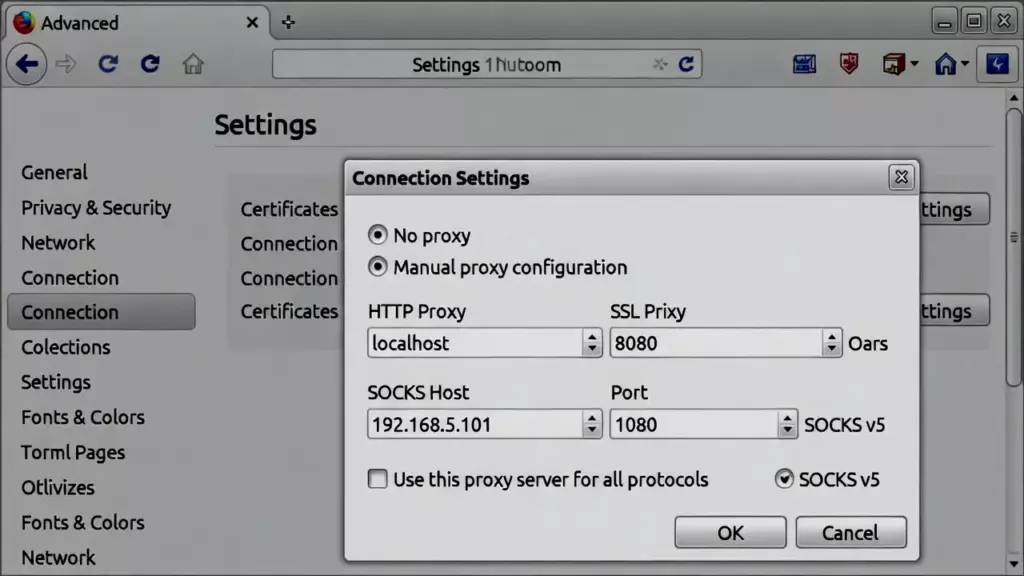This screenshot has width=1024, height=576.
Task: Click the red shield toolbar icon
Action: (849, 65)
